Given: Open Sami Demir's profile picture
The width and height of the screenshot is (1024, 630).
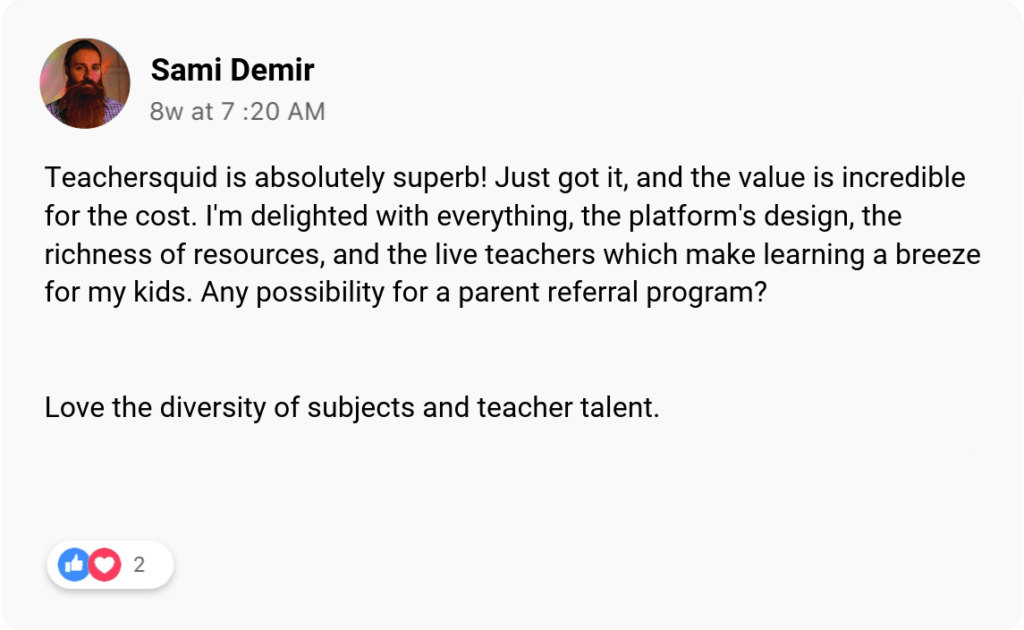Looking at the screenshot, I should (85, 83).
